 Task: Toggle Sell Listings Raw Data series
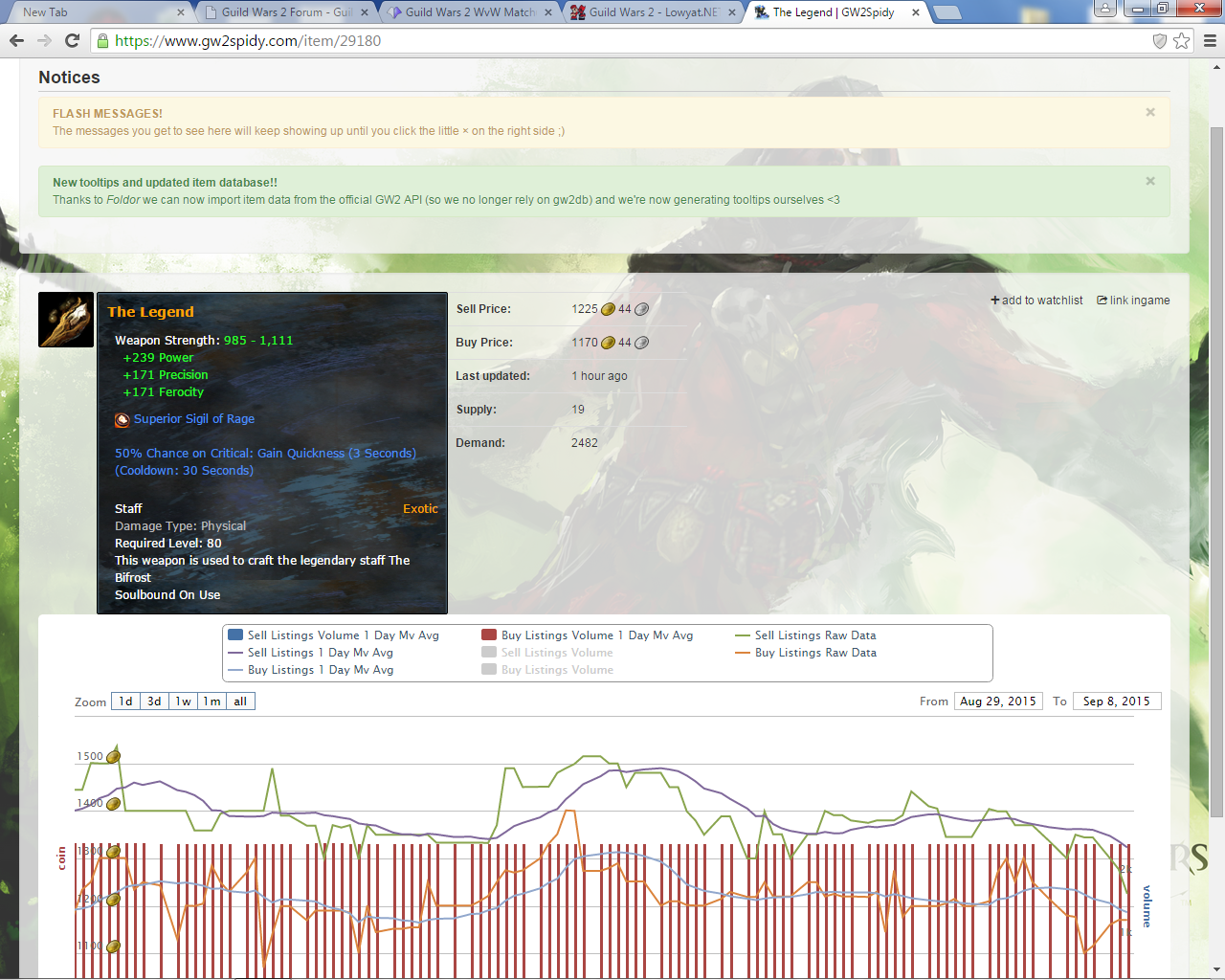805,635
